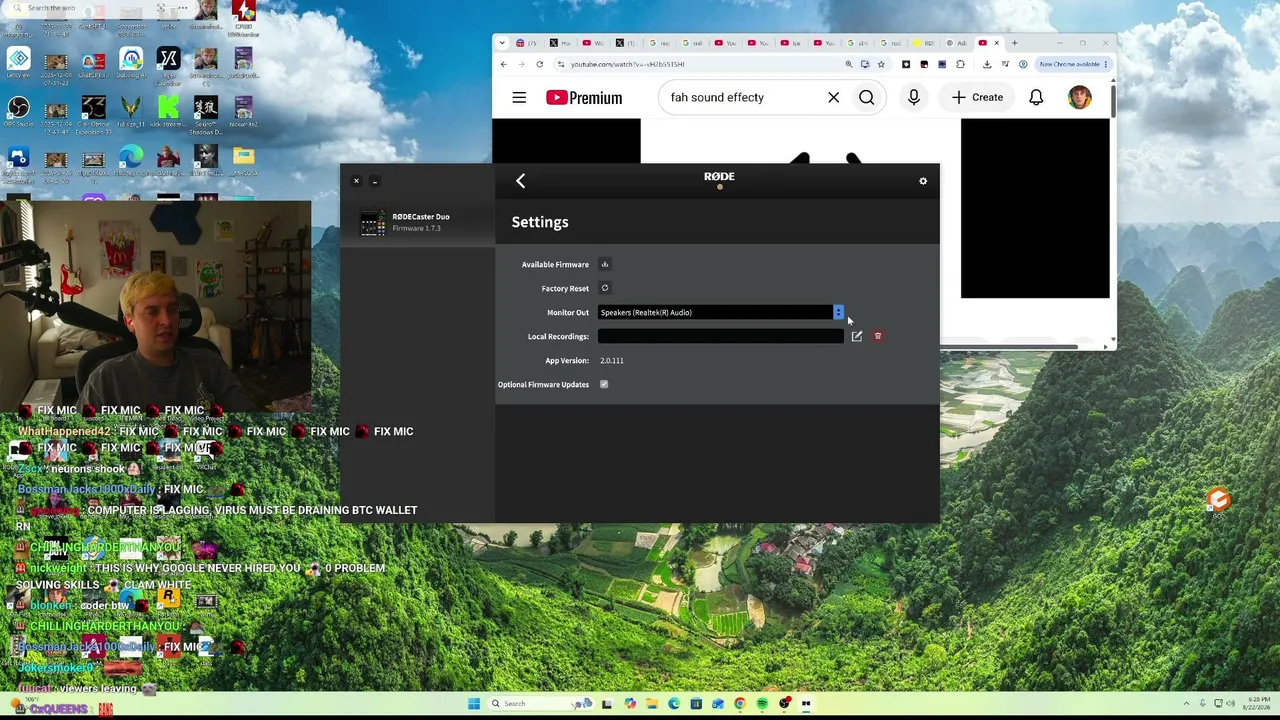Click the Local Recordings path field
The width and height of the screenshot is (1280, 720).
point(720,336)
